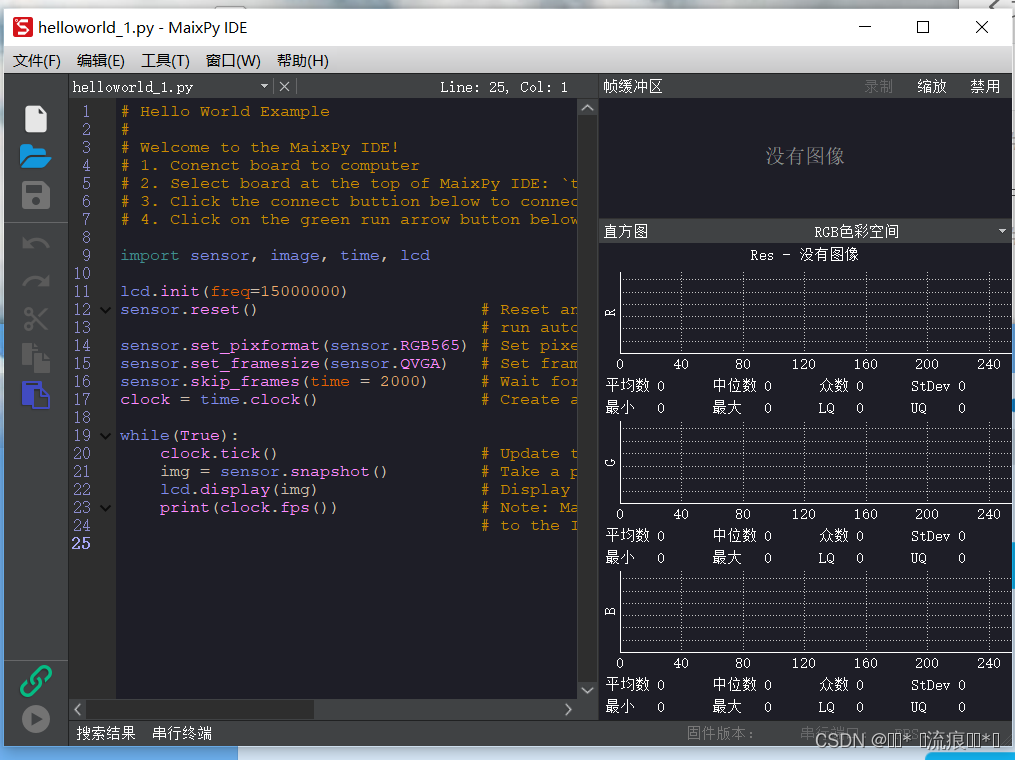Collapse the code fold at line 12
This screenshot has width=1015, height=760.
pos(105,310)
